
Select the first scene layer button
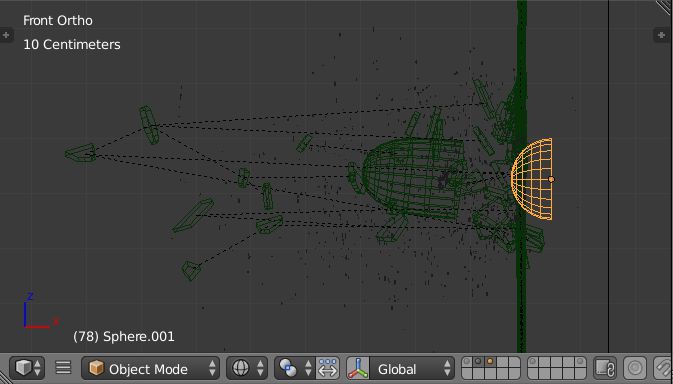(x=467, y=362)
